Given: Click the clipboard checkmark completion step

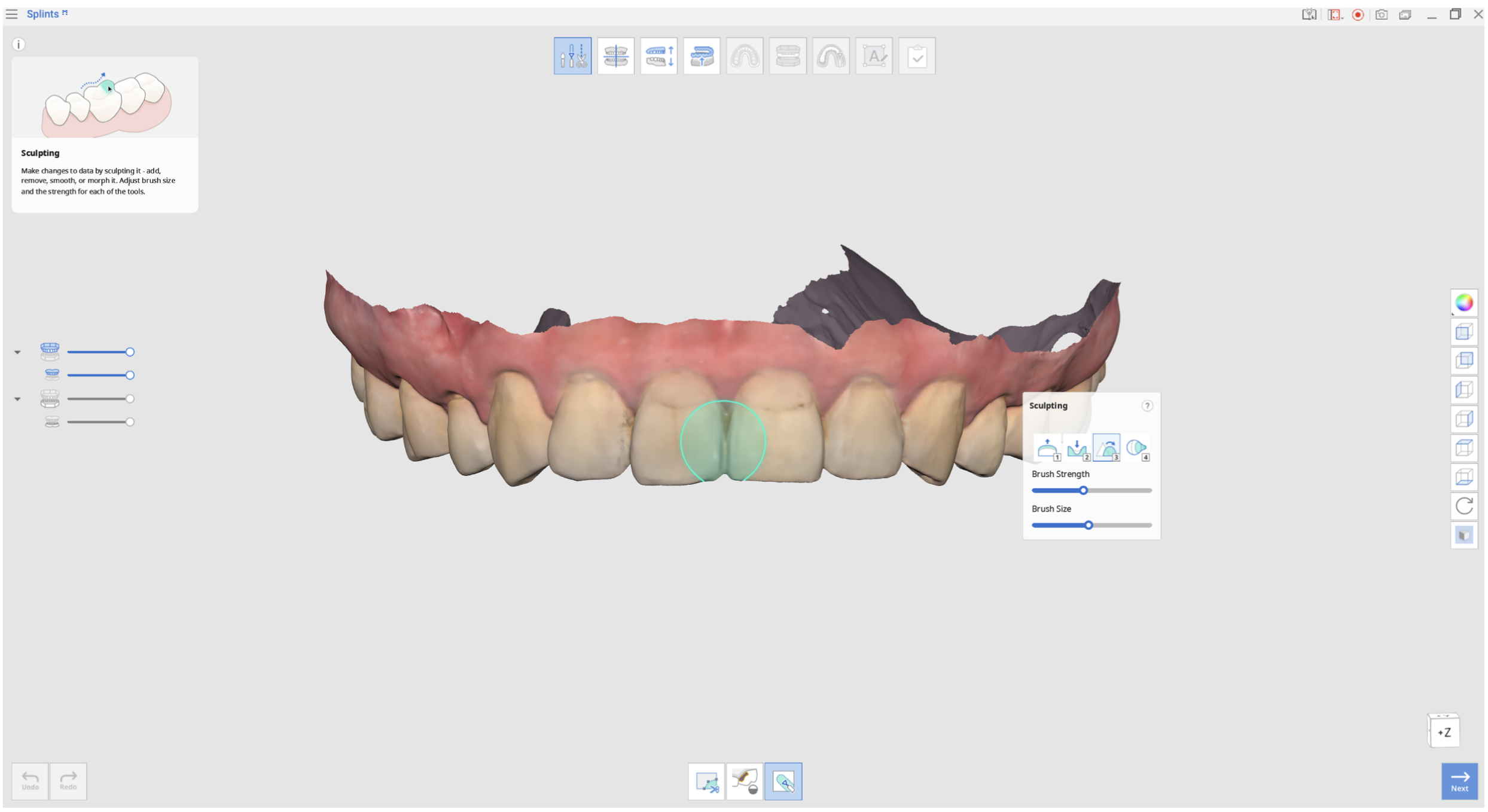Looking at the screenshot, I should click(917, 56).
